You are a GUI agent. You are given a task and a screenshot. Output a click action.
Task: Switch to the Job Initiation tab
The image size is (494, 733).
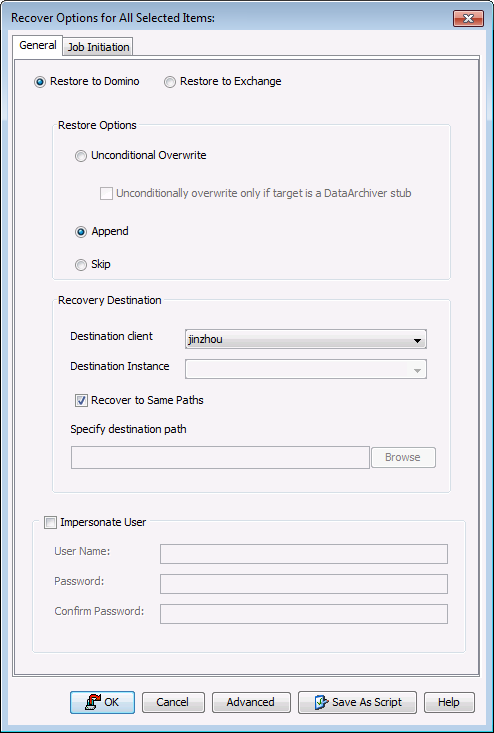pyautogui.click(x=98, y=47)
